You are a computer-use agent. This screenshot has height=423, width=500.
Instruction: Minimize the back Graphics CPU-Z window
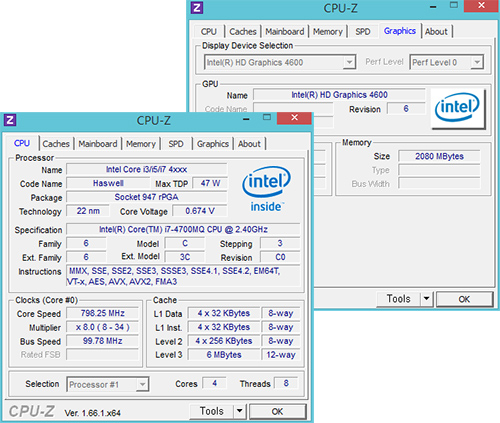click(433, 7)
